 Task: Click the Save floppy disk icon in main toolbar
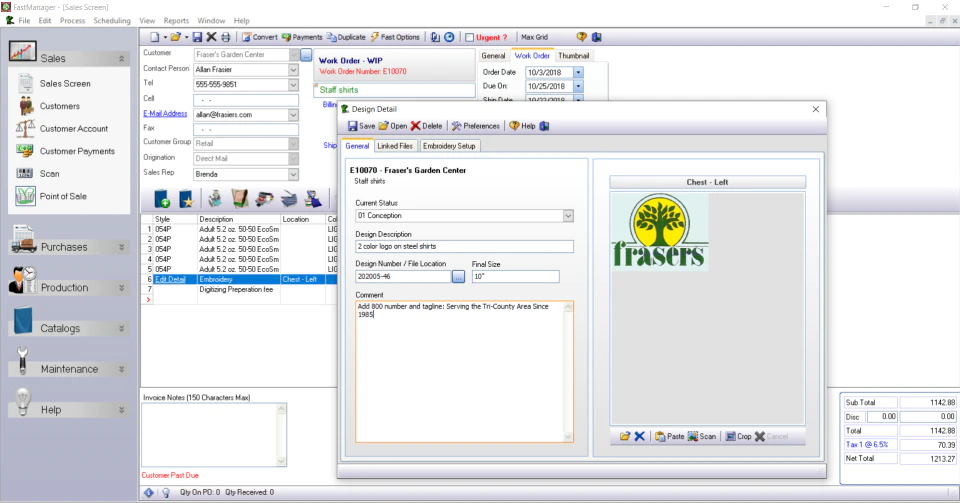197,37
